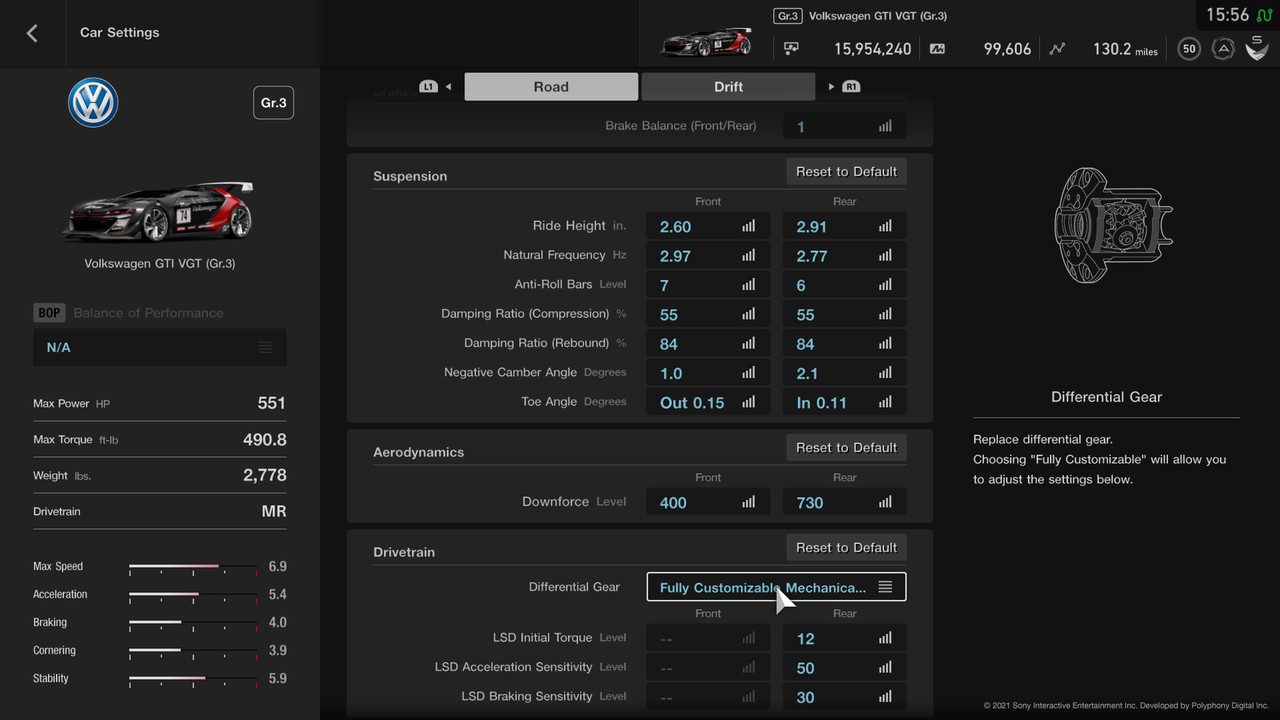Reset Drivetrain to Default
This screenshot has height=720, width=1280.
click(x=846, y=548)
